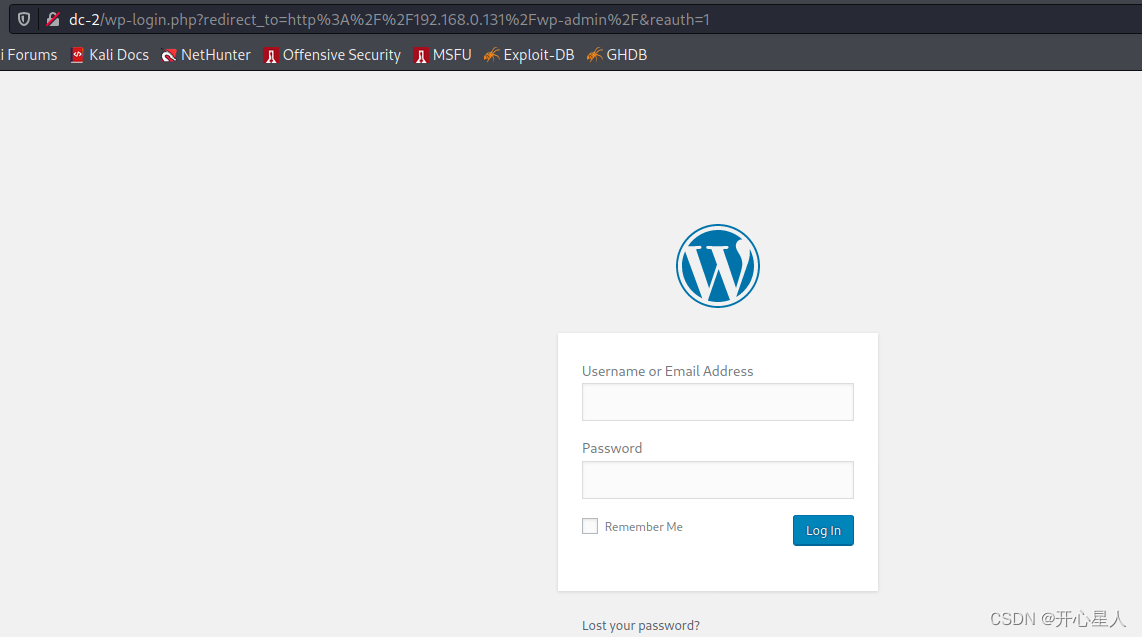This screenshot has width=1142, height=637.
Task: Open the Forums bookmark
Action: pos(29,55)
